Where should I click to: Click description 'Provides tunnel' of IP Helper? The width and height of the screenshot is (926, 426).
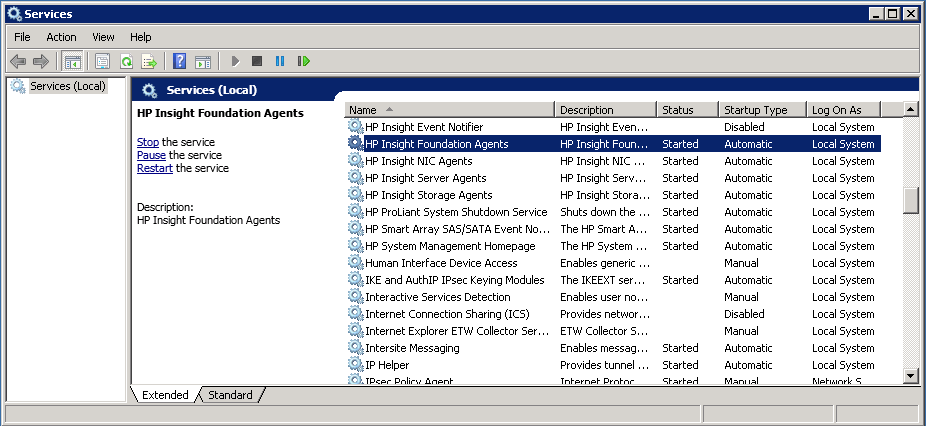point(605,365)
